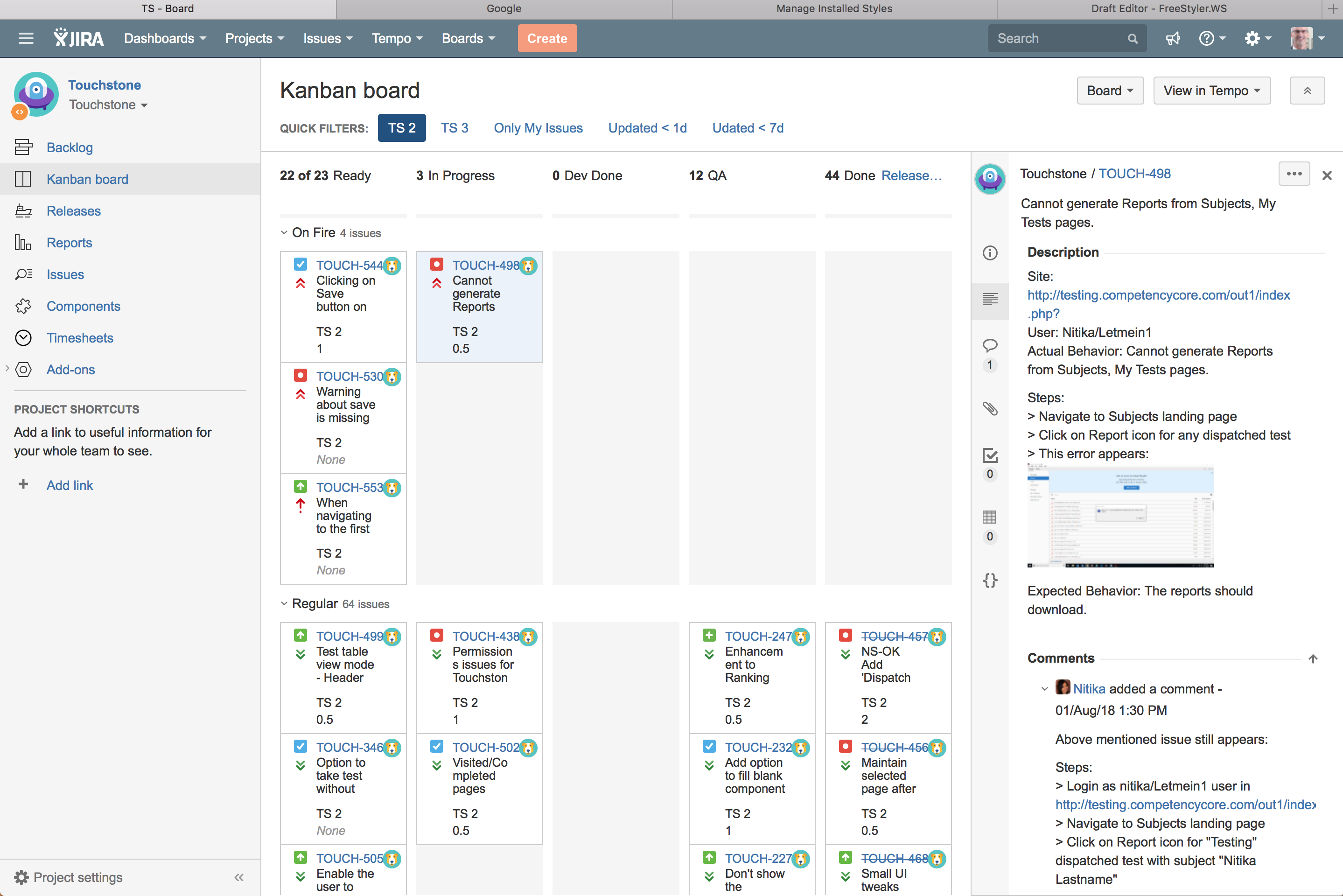Open the Projects menu
1343x896 pixels.
tap(254, 38)
